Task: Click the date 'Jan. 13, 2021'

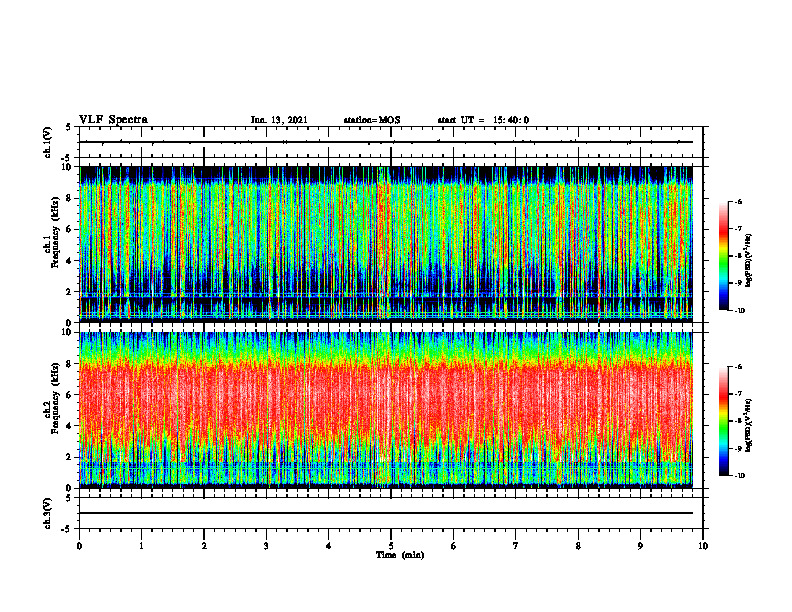Action: point(279,120)
